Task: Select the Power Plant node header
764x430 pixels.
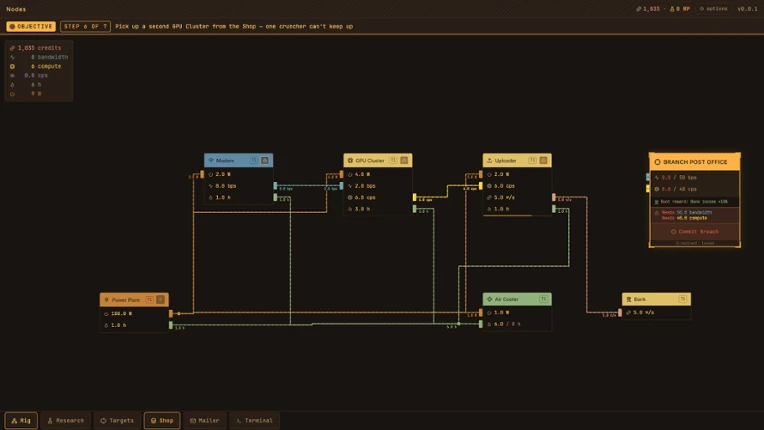Action: point(134,299)
